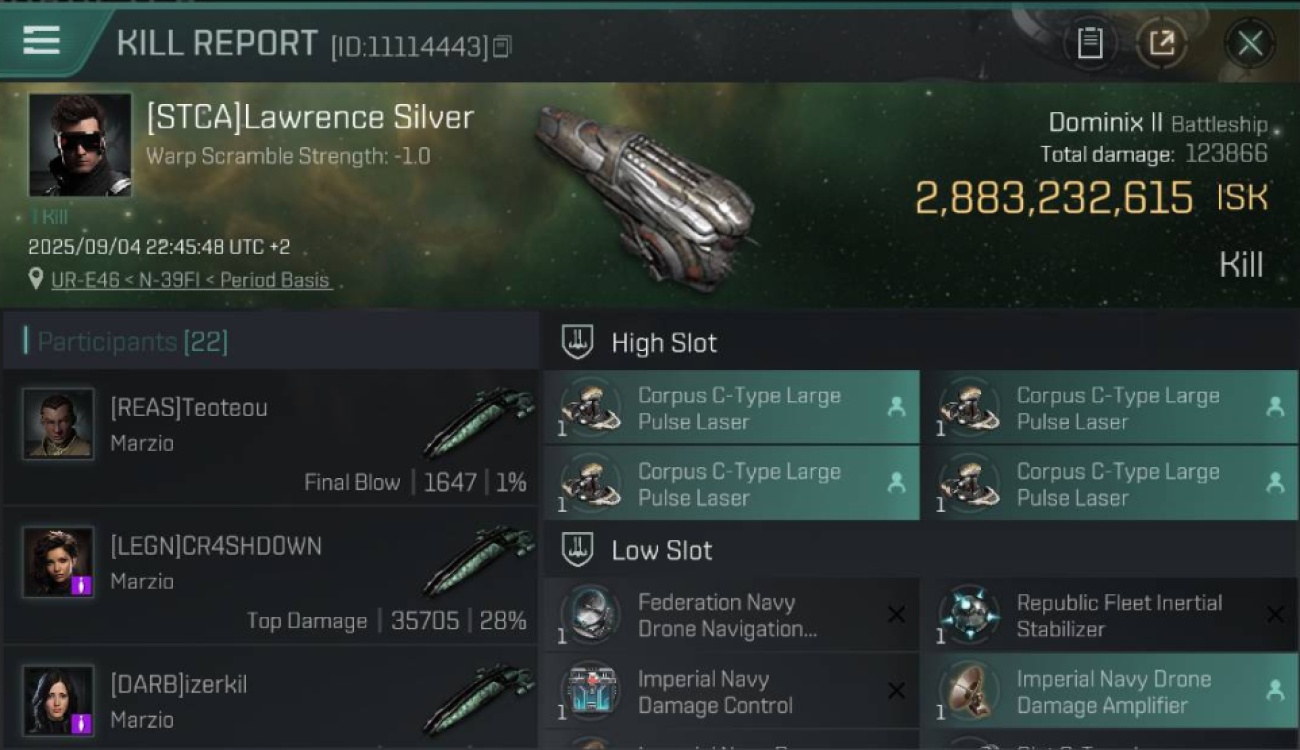Open the clipboard icon in header

point(1089,43)
